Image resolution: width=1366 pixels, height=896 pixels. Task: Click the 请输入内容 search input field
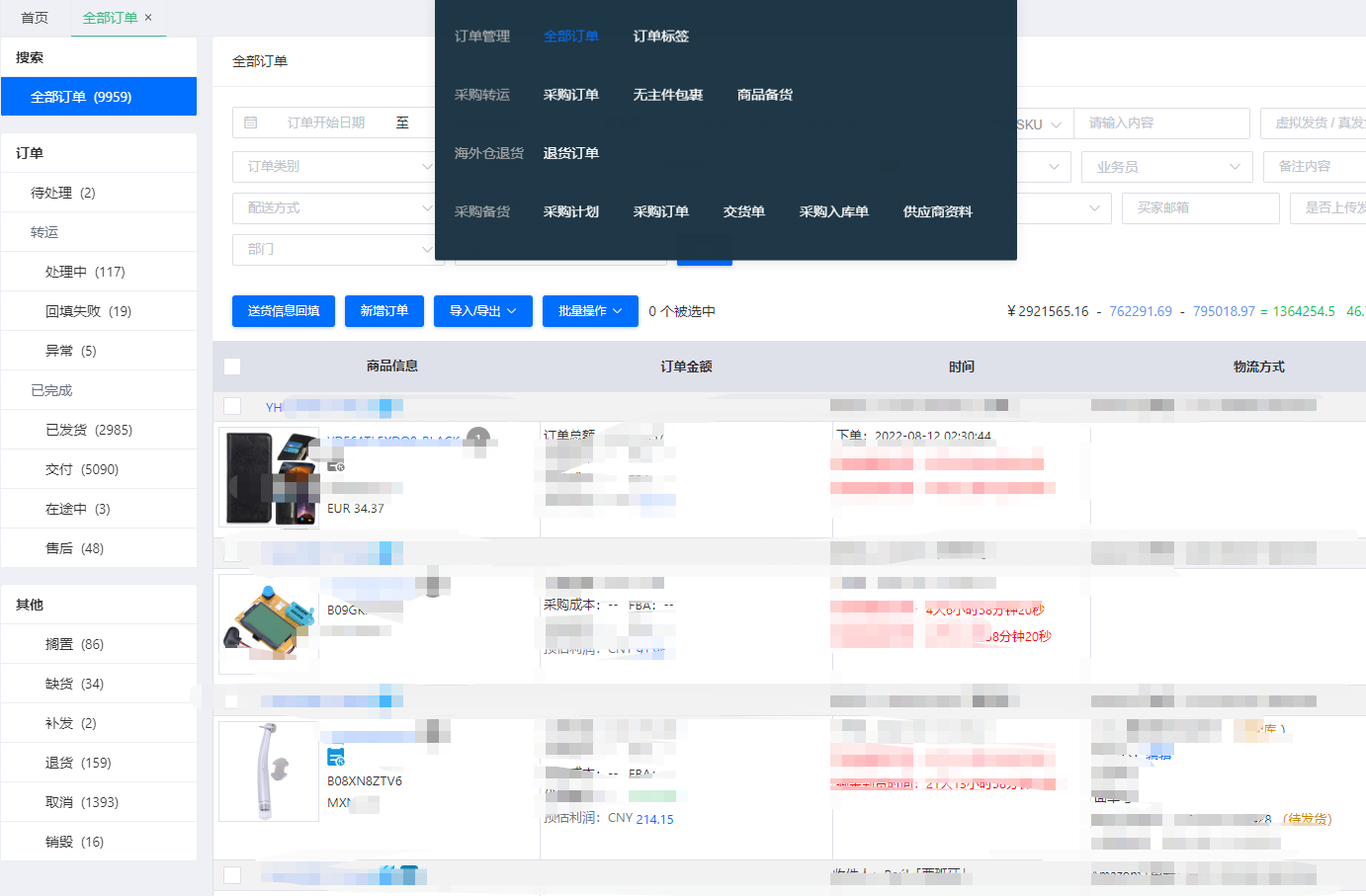[1161, 123]
